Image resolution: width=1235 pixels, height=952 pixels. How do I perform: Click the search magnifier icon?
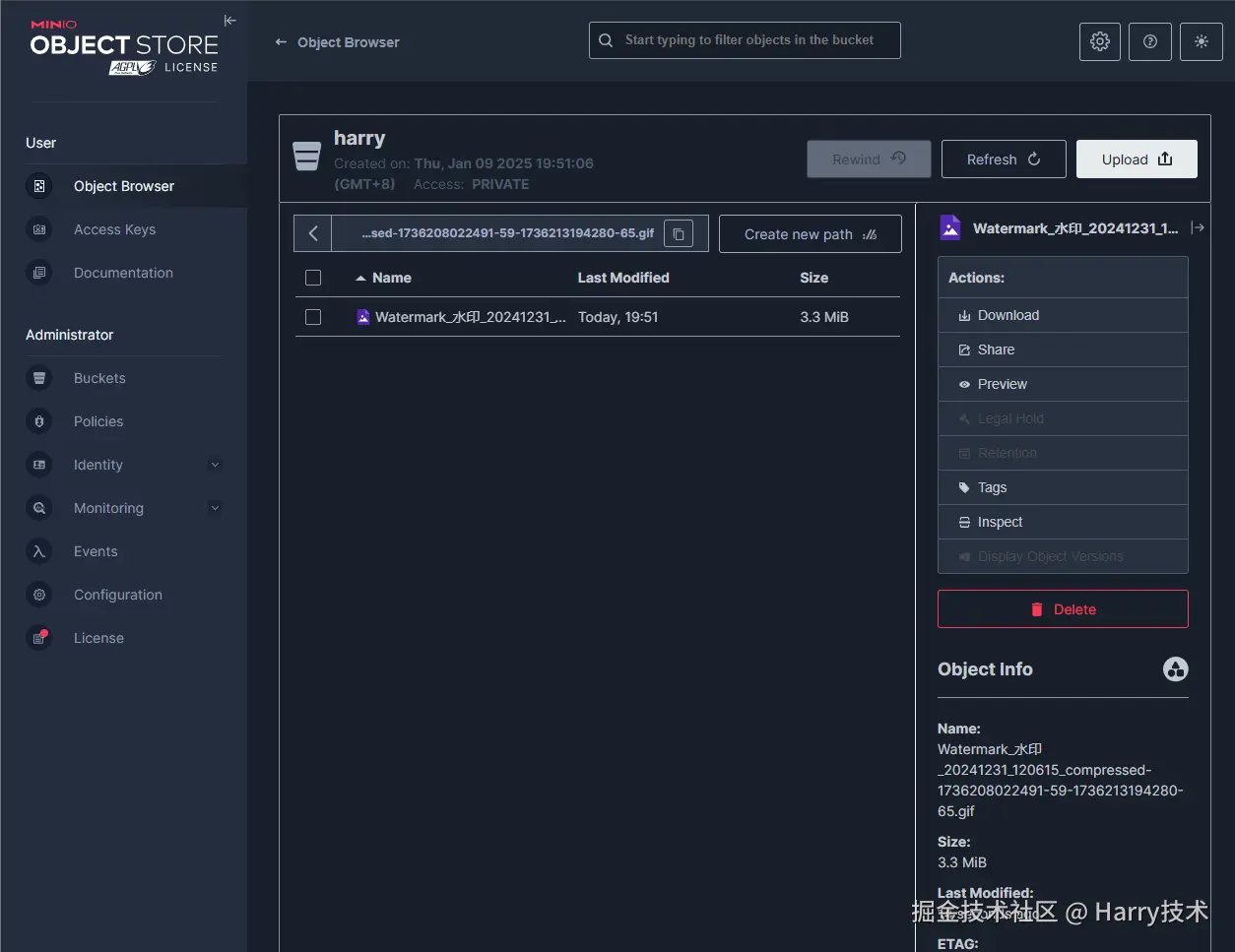(x=606, y=40)
